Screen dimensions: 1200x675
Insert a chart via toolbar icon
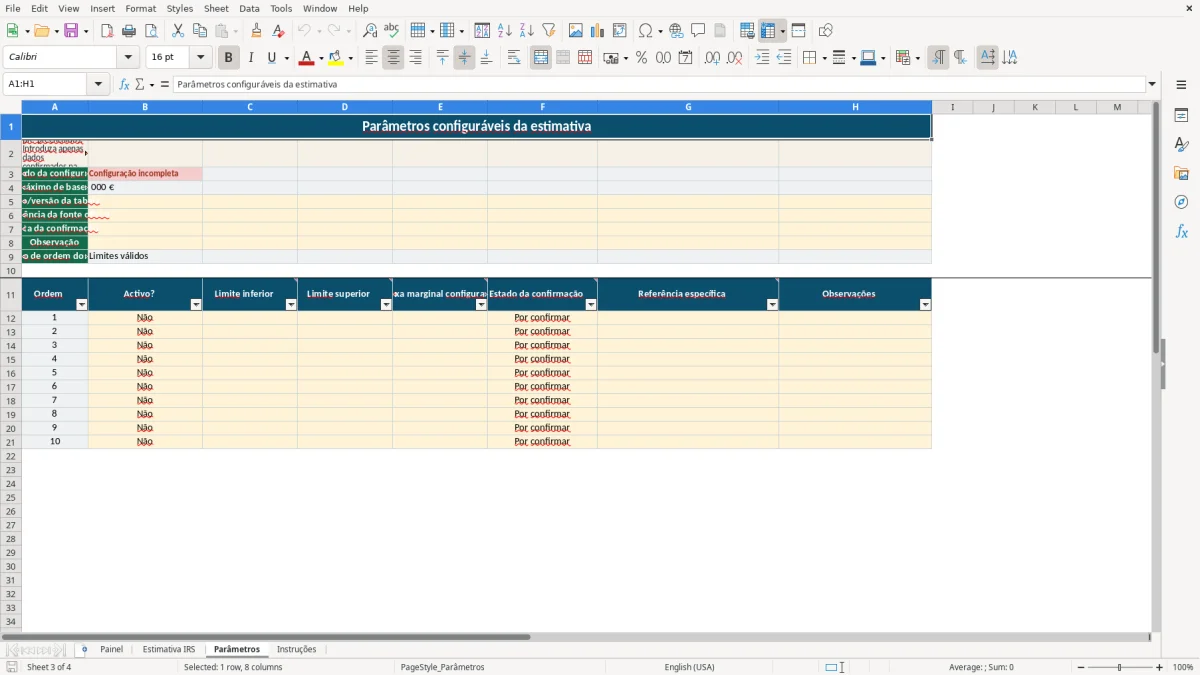click(598, 31)
